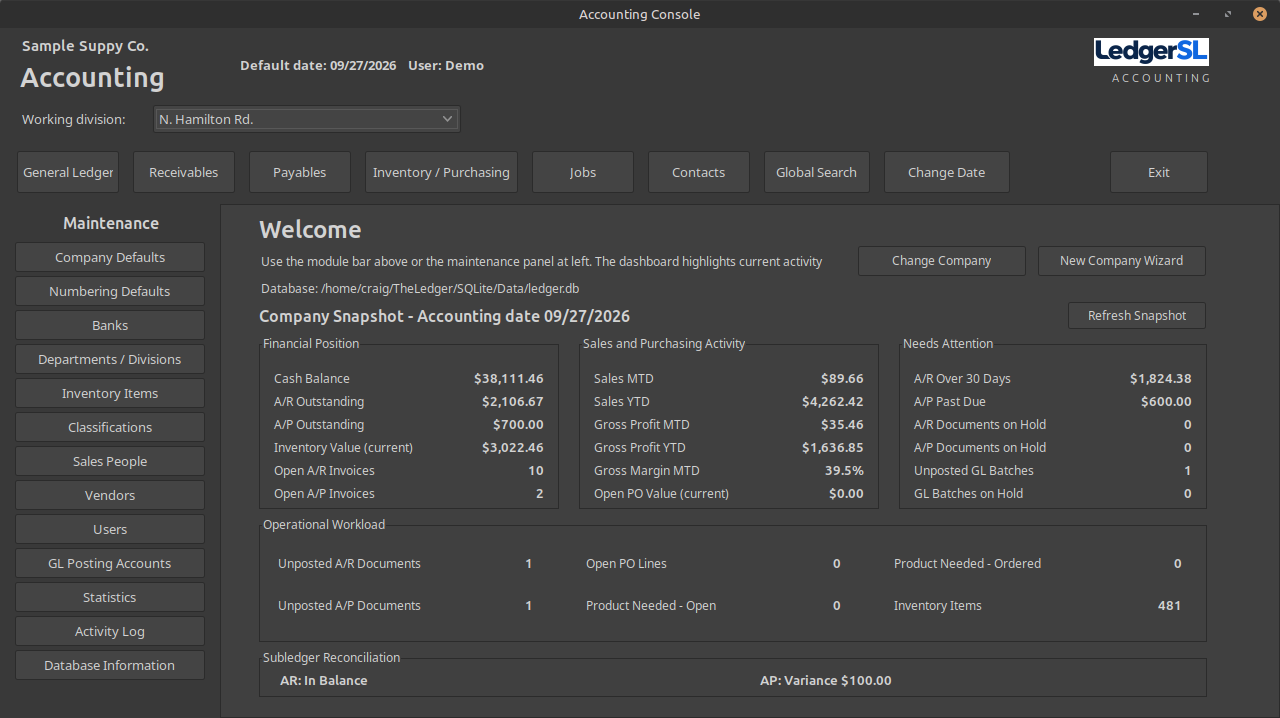Screen dimensions: 1280x718
Task: Click the User: Demo text
Action: pyautogui.click(x=446, y=66)
